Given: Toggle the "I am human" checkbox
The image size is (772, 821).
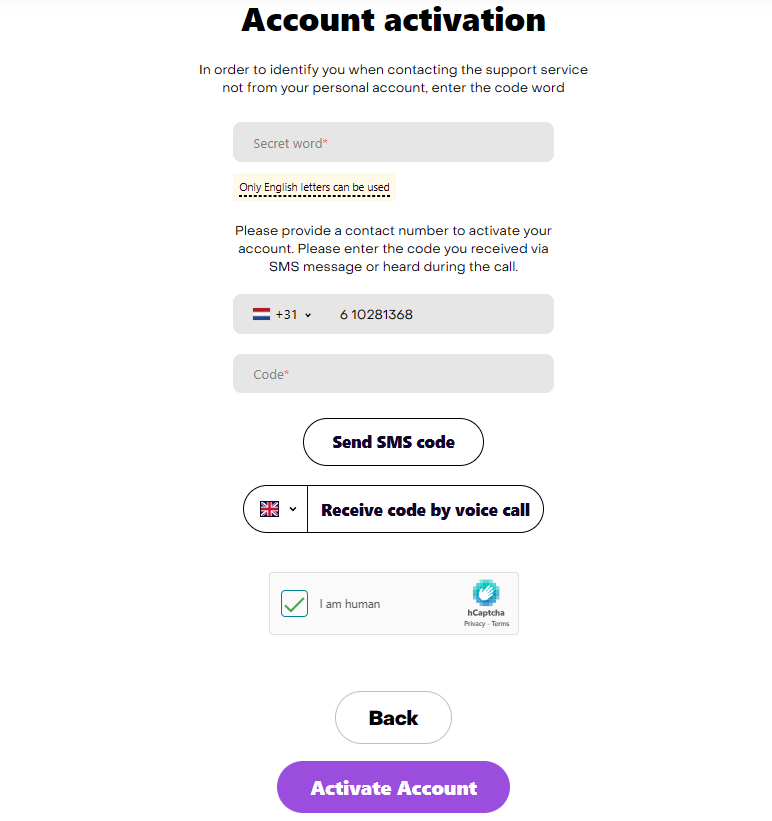Looking at the screenshot, I should click(x=294, y=604).
